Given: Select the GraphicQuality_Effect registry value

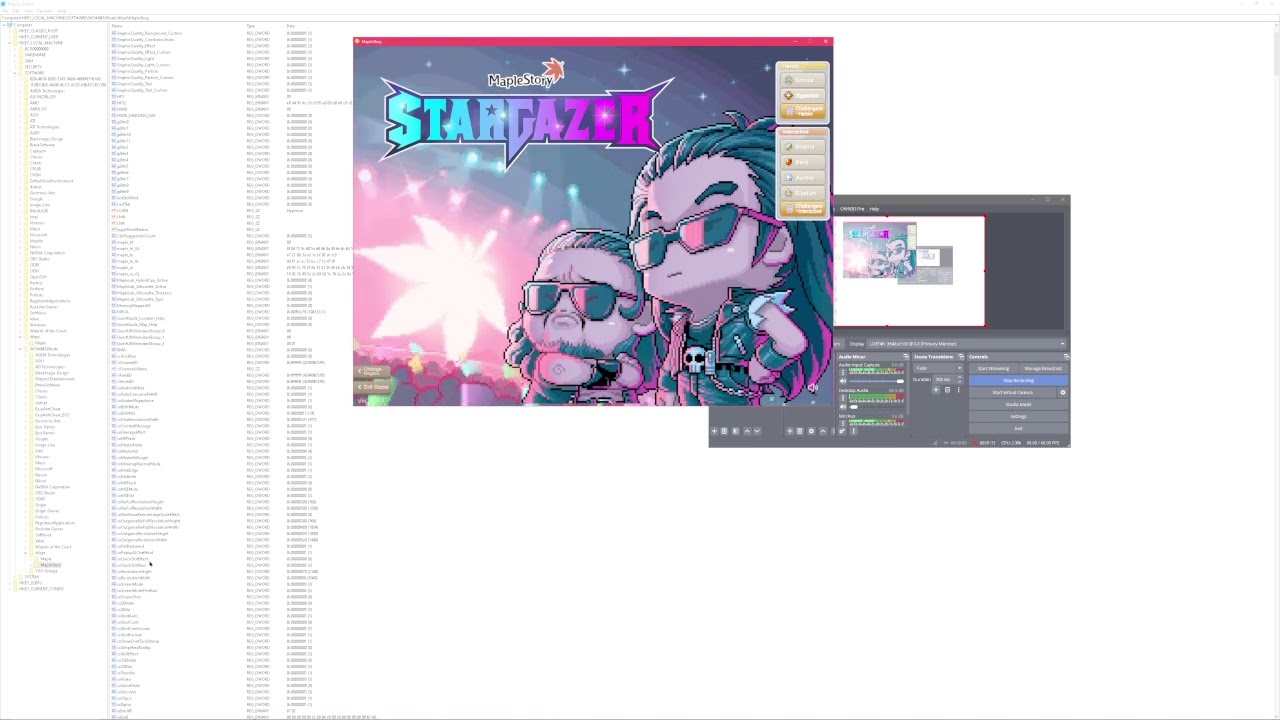Looking at the screenshot, I should coord(136,46).
